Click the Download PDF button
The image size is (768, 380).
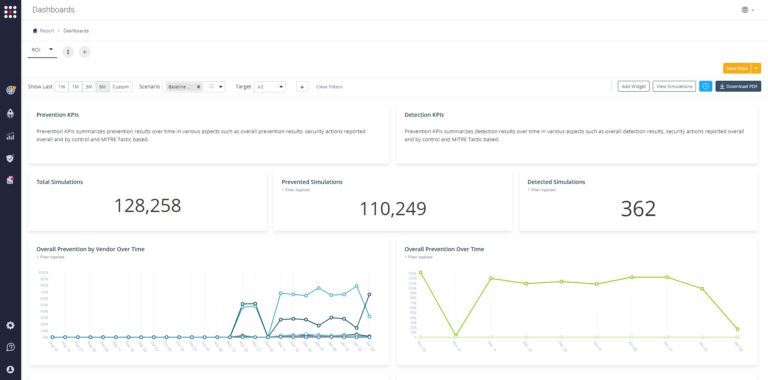[738, 87]
